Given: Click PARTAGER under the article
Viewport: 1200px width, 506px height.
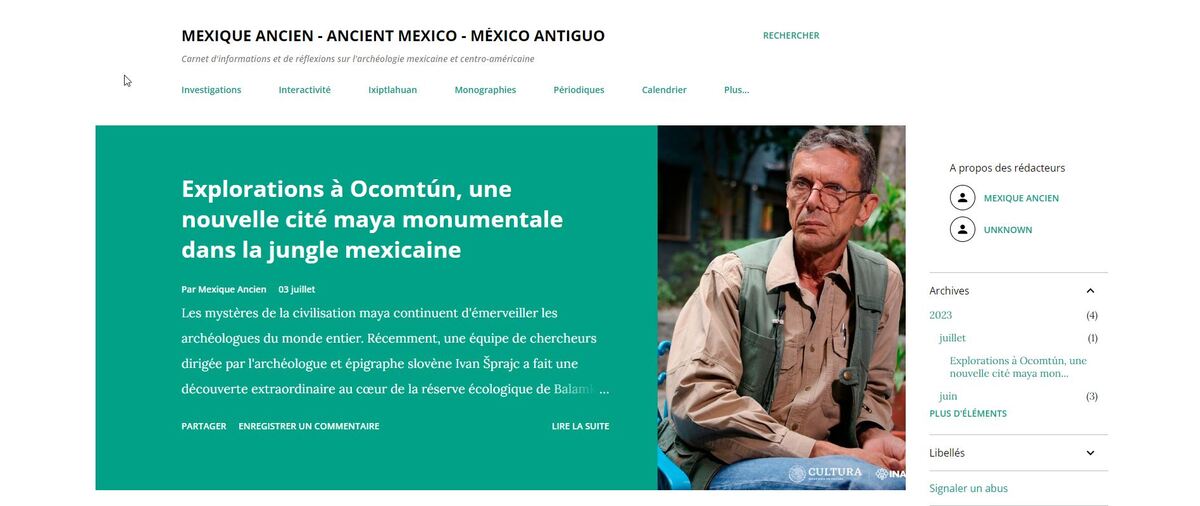Looking at the screenshot, I should [x=204, y=426].
